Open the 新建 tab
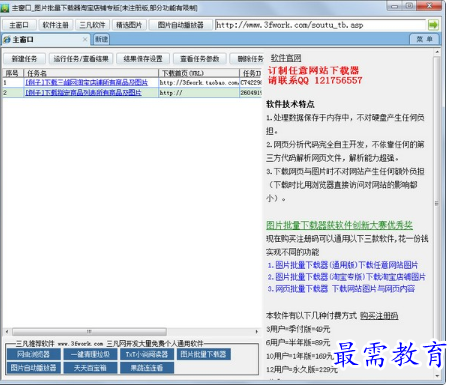This screenshot has height=386, width=455. click(x=101, y=40)
